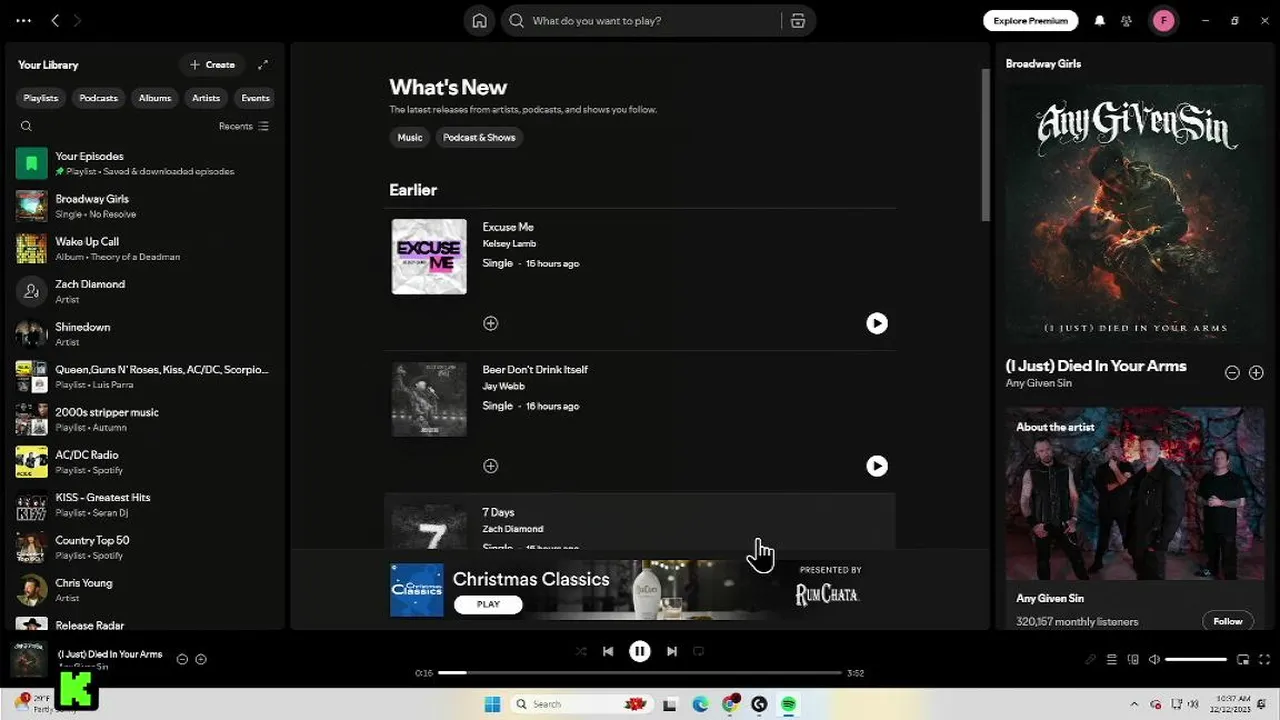Follow Any Given Sin
Image resolution: width=1280 pixels, height=720 pixels.
1228,621
